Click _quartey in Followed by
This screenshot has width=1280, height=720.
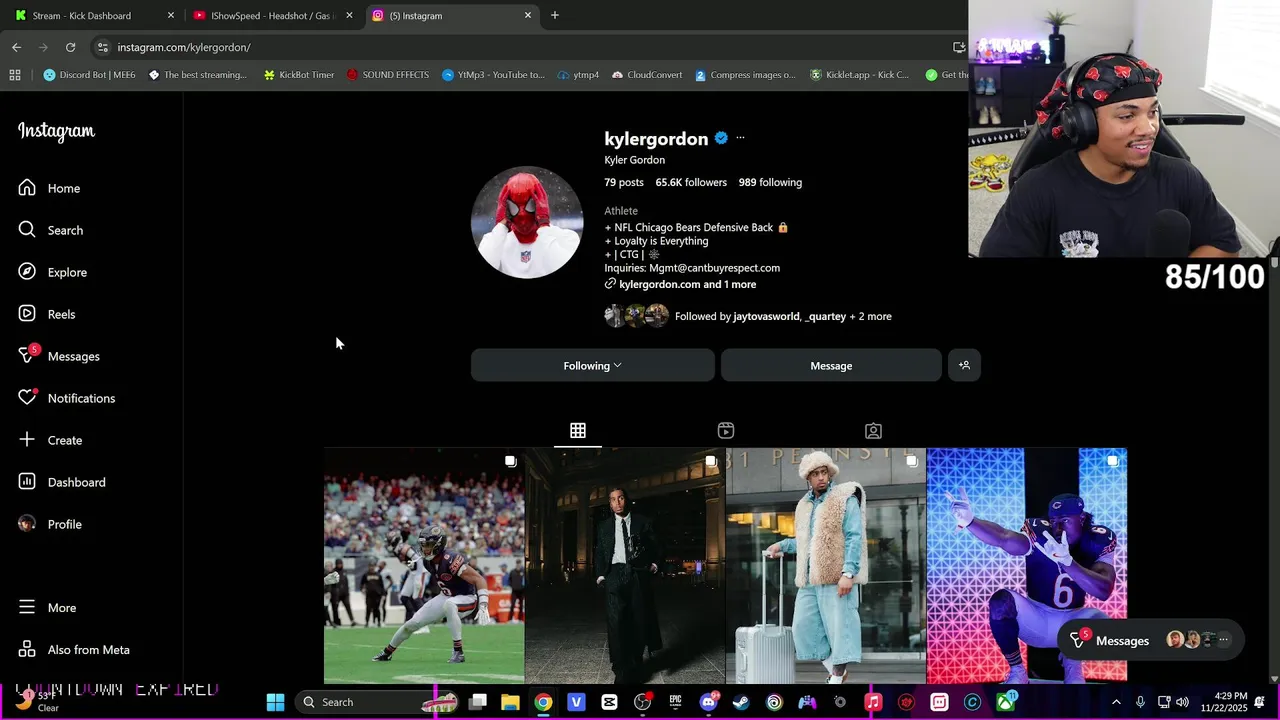coord(826,316)
